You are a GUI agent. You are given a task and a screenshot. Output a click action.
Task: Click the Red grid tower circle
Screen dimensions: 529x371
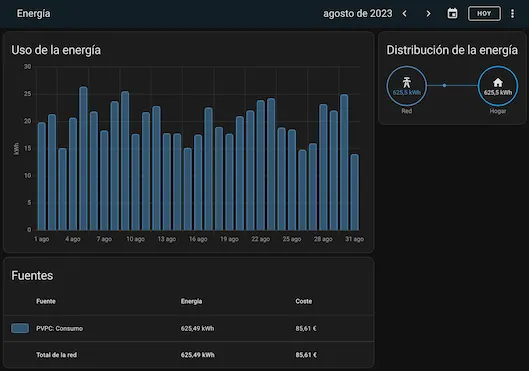407,86
